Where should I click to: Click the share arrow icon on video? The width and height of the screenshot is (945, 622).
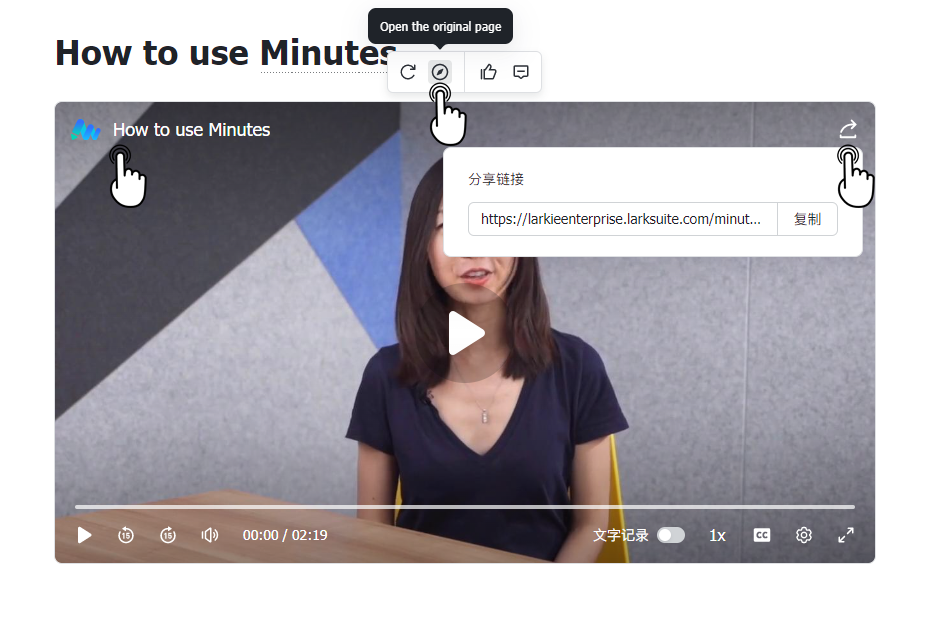click(847, 129)
